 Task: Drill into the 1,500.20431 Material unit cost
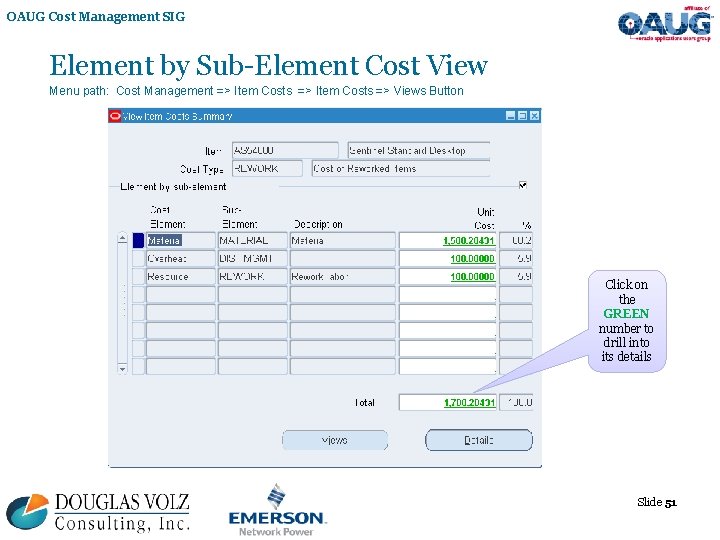pos(468,241)
